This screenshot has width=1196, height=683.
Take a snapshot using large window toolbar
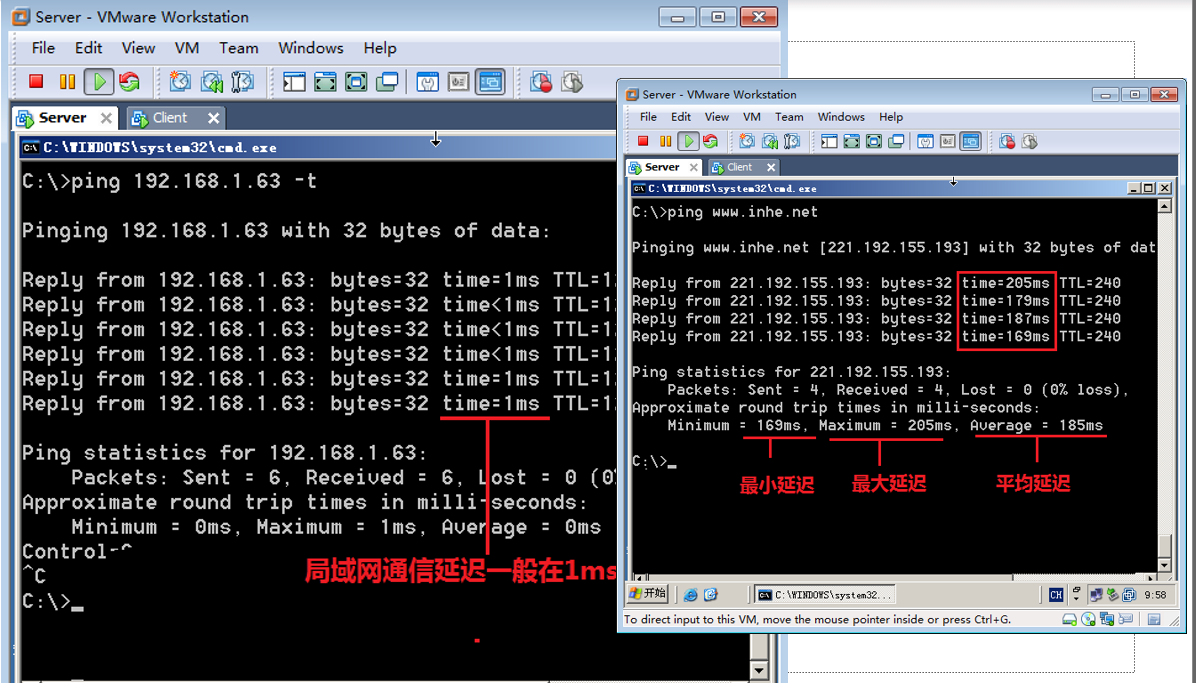tap(180, 82)
